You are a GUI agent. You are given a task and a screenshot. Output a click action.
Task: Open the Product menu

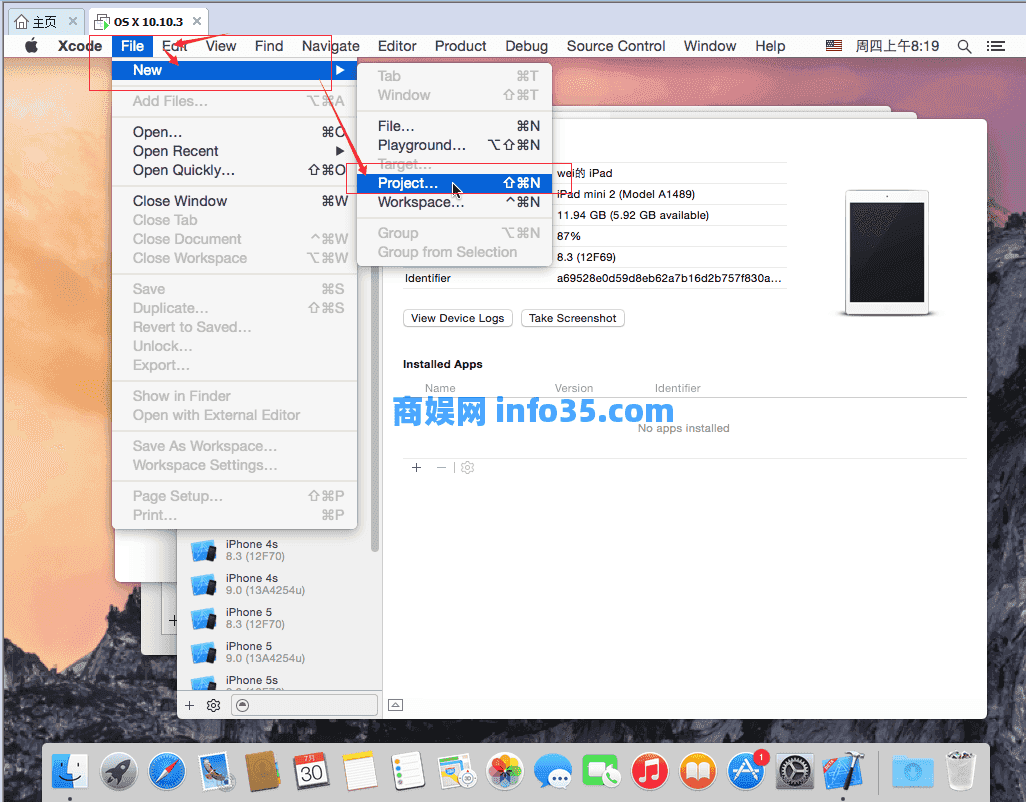point(460,46)
